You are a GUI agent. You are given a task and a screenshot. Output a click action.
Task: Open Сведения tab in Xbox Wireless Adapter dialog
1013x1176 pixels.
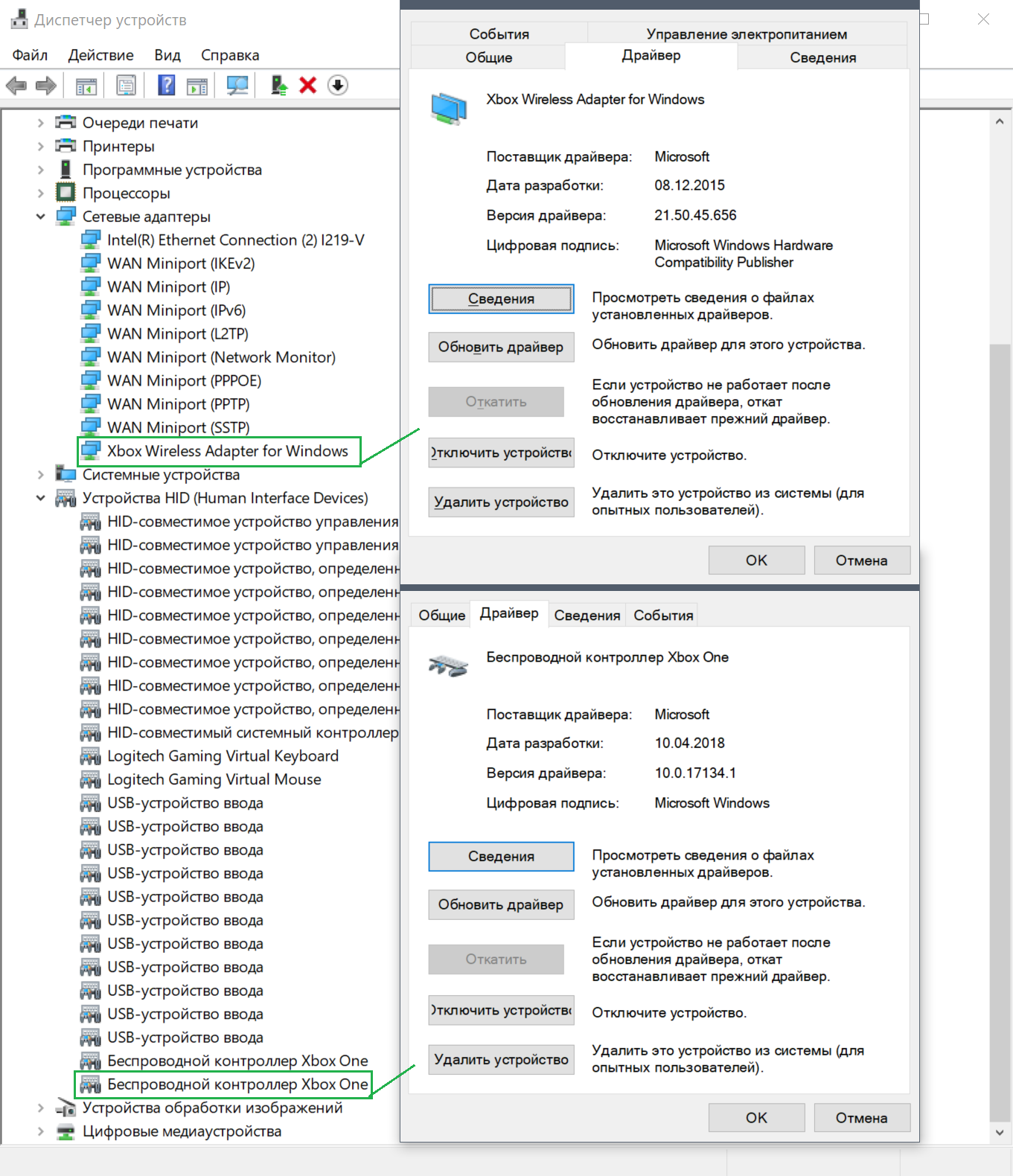(822, 57)
